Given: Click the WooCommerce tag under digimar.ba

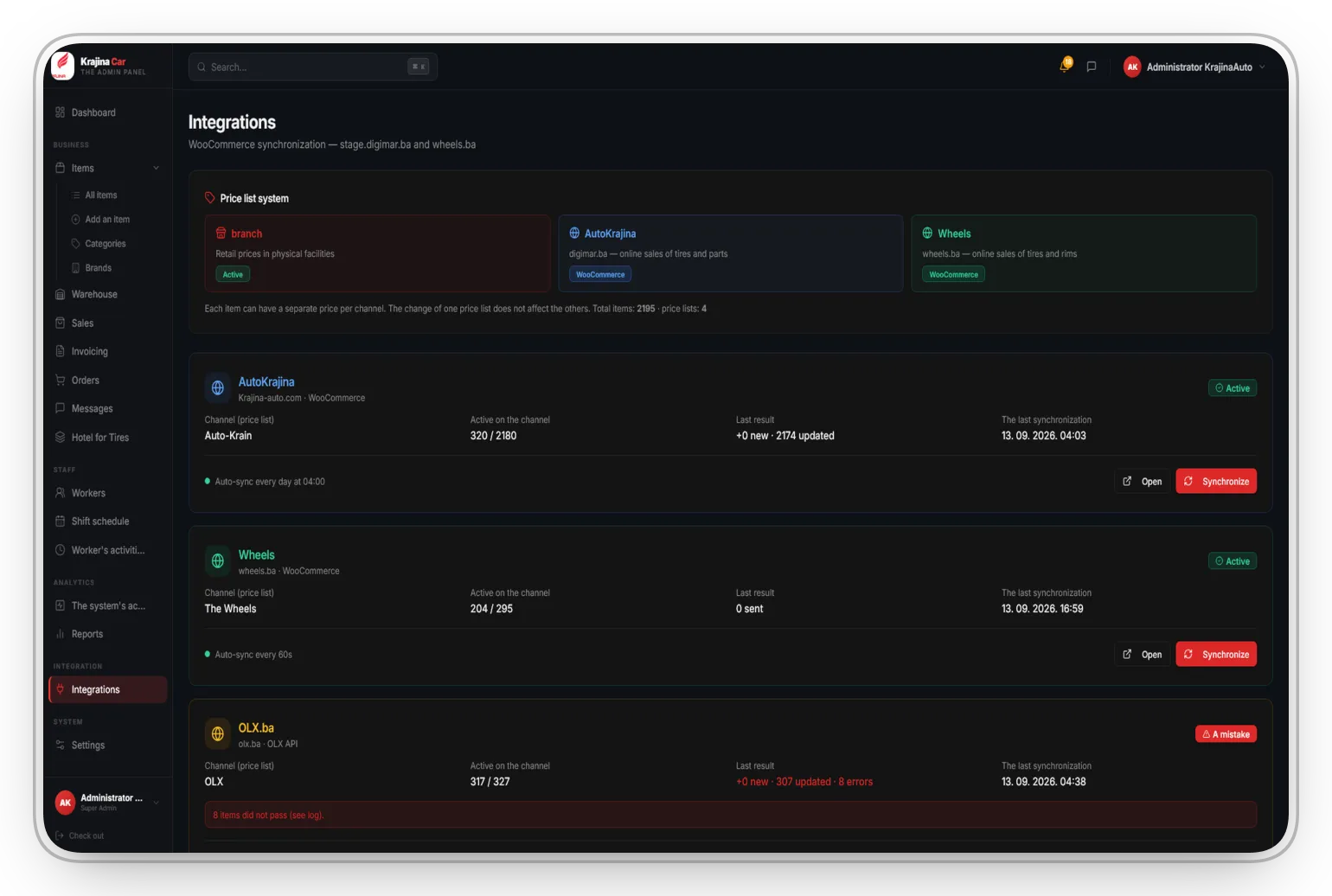Looking at the screenshot, I should click(600, 274).
